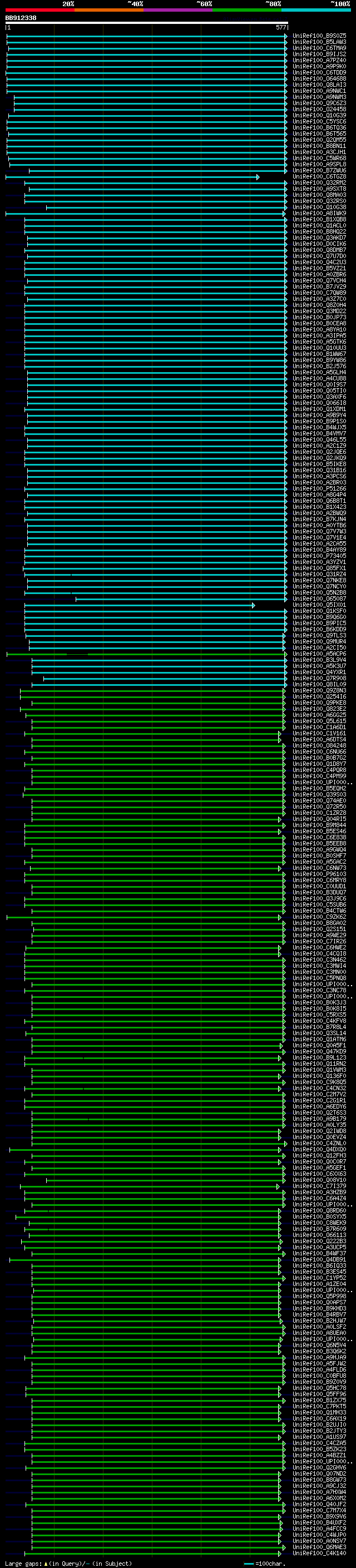Screen dimensions: 356x1568
Task: Click label UniRef100_Q39S03
Action: point(319,794)
